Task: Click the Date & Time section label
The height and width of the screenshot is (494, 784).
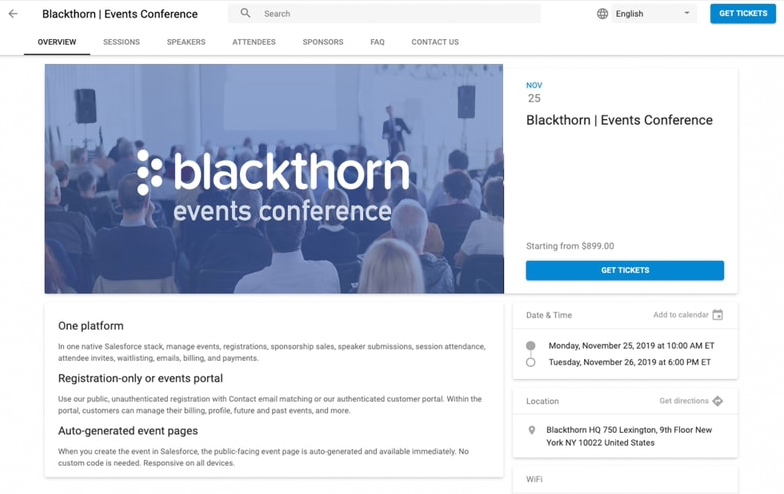Action: coord(549,315)
